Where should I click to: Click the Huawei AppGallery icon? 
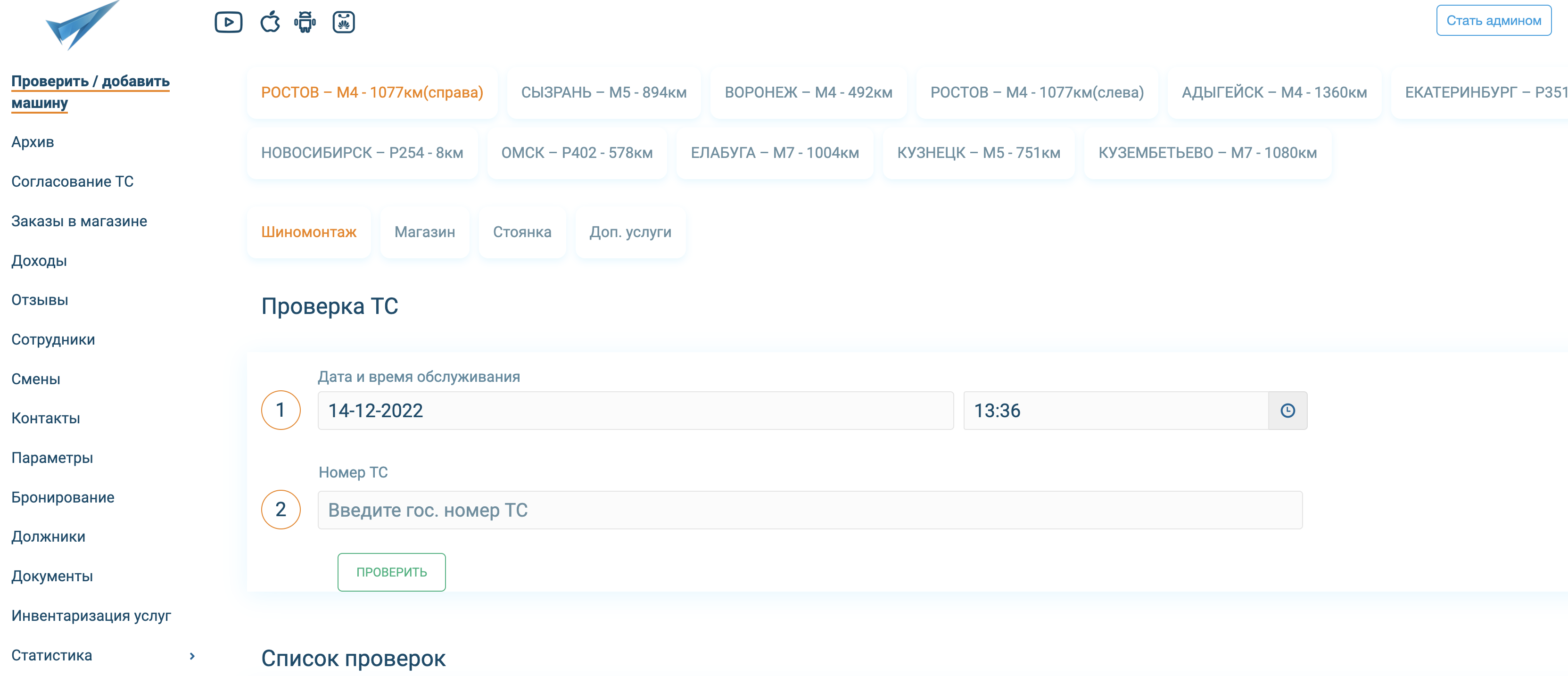tap(343, 23)
